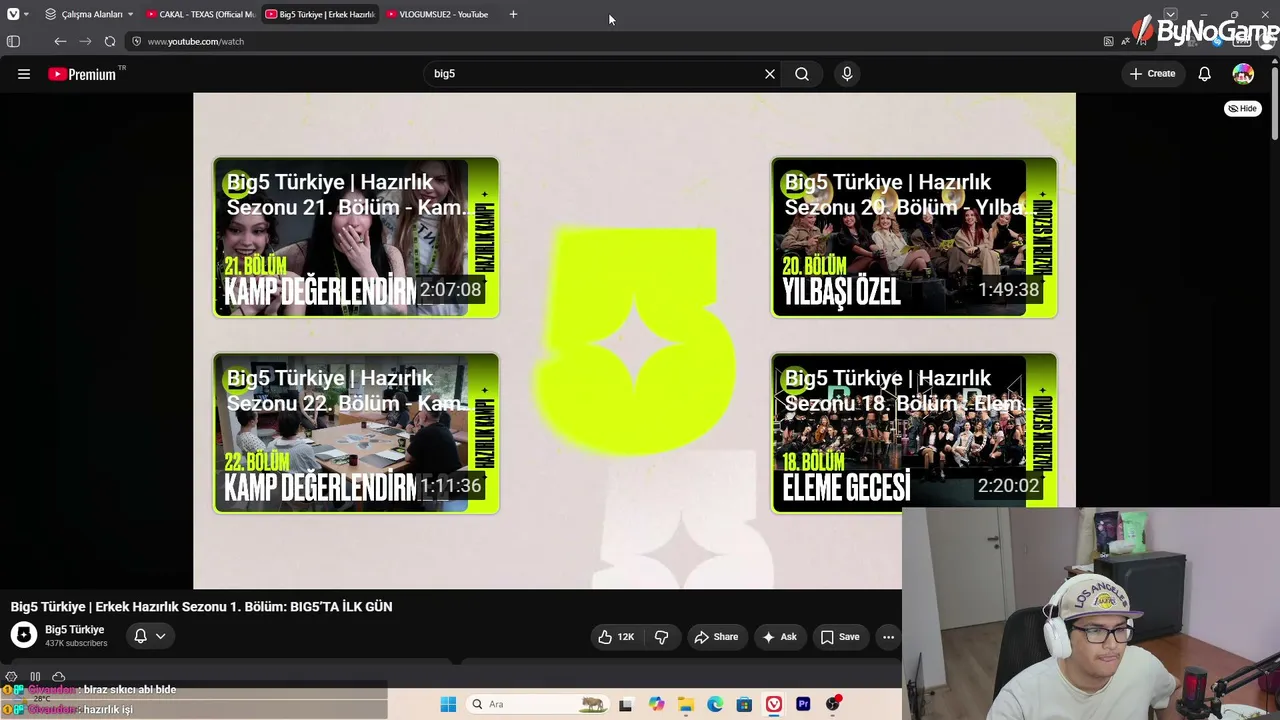Subscribe via center Big5 logo
1280x720 pixels.
click(635, 340)
